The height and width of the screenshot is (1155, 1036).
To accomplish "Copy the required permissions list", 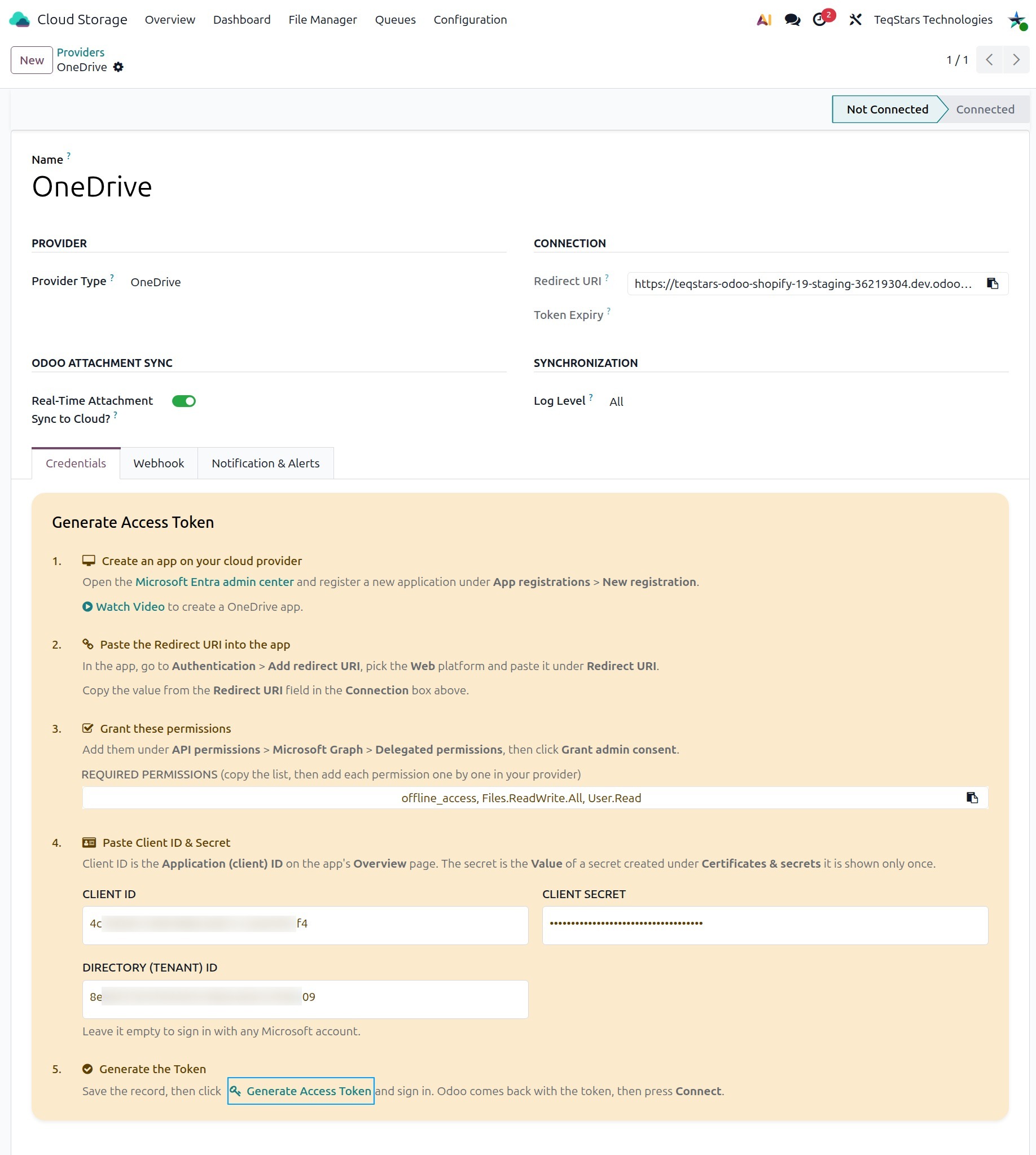I will [x=972, y=797].
